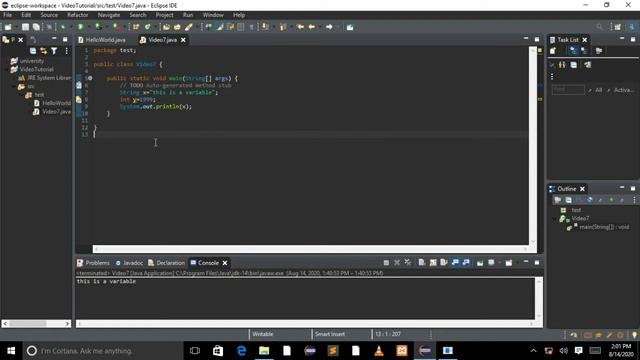The image size is (640, 360).
Task: Open Package Explorer view menu dots
Action: [66, 51]
